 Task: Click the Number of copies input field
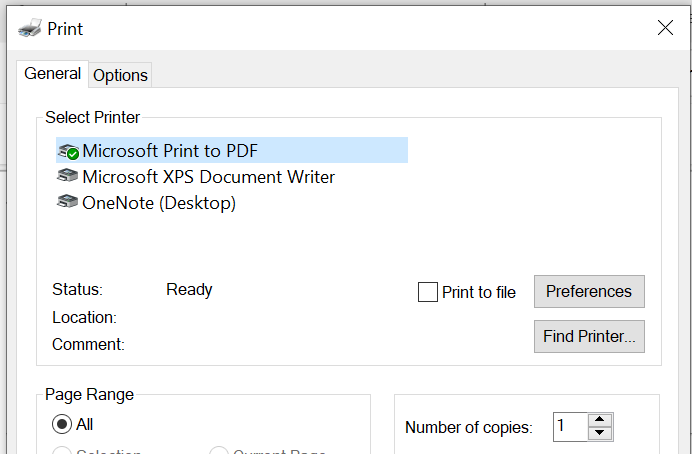[x=570, y=426]
